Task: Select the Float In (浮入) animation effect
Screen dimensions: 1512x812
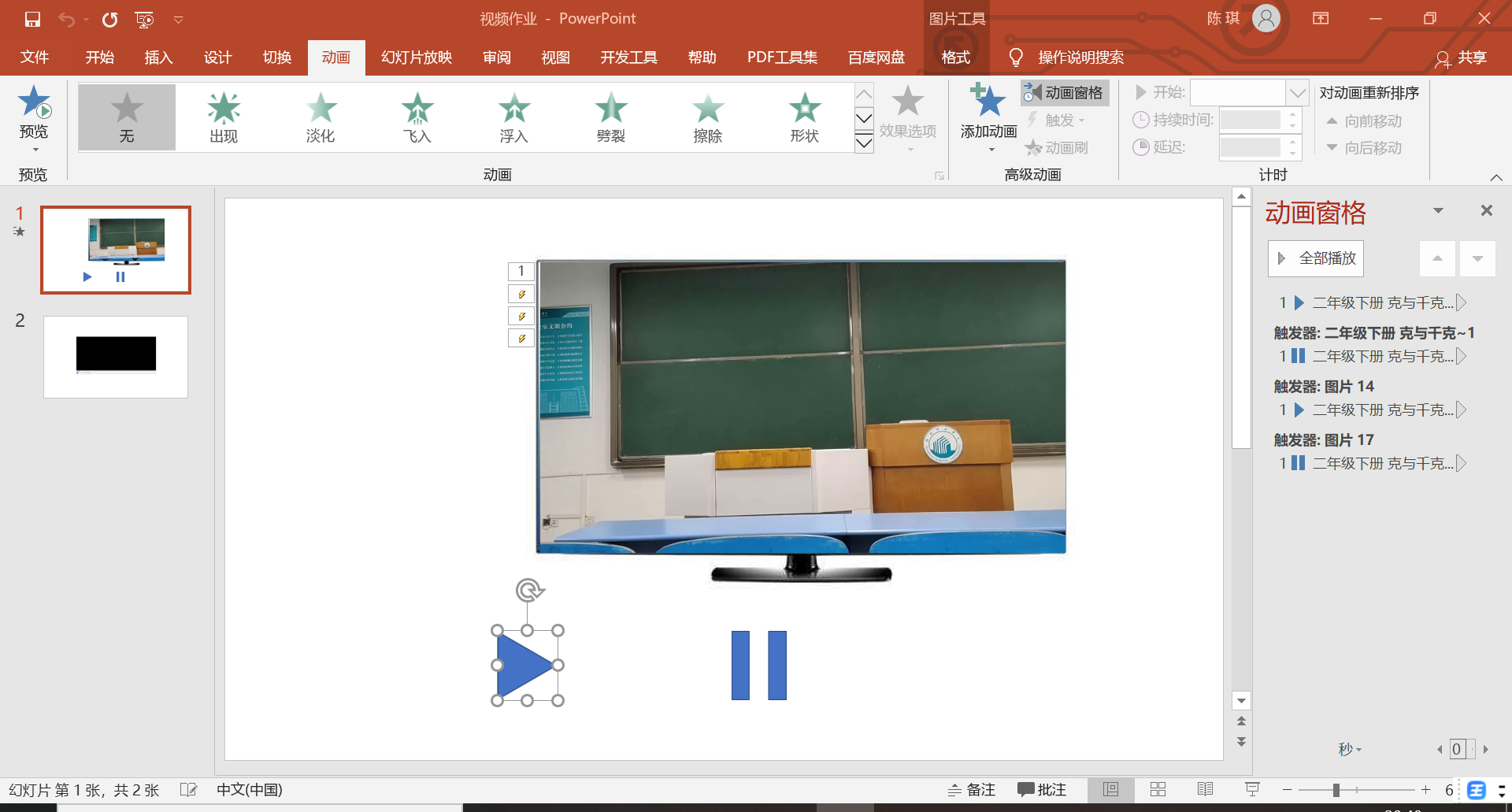Action: (514, 117)
